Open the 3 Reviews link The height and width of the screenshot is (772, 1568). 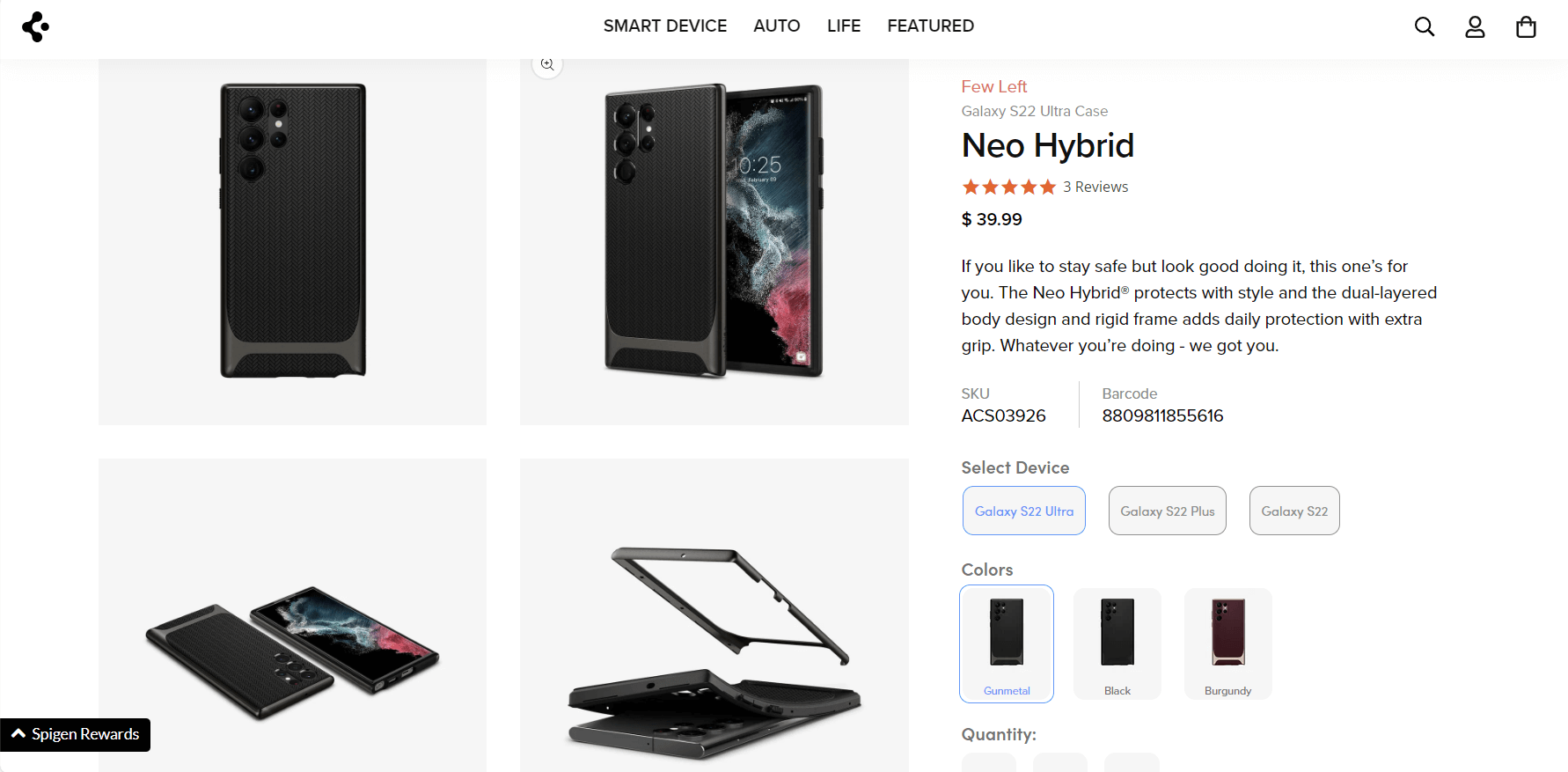click(x=1095, y=186)
